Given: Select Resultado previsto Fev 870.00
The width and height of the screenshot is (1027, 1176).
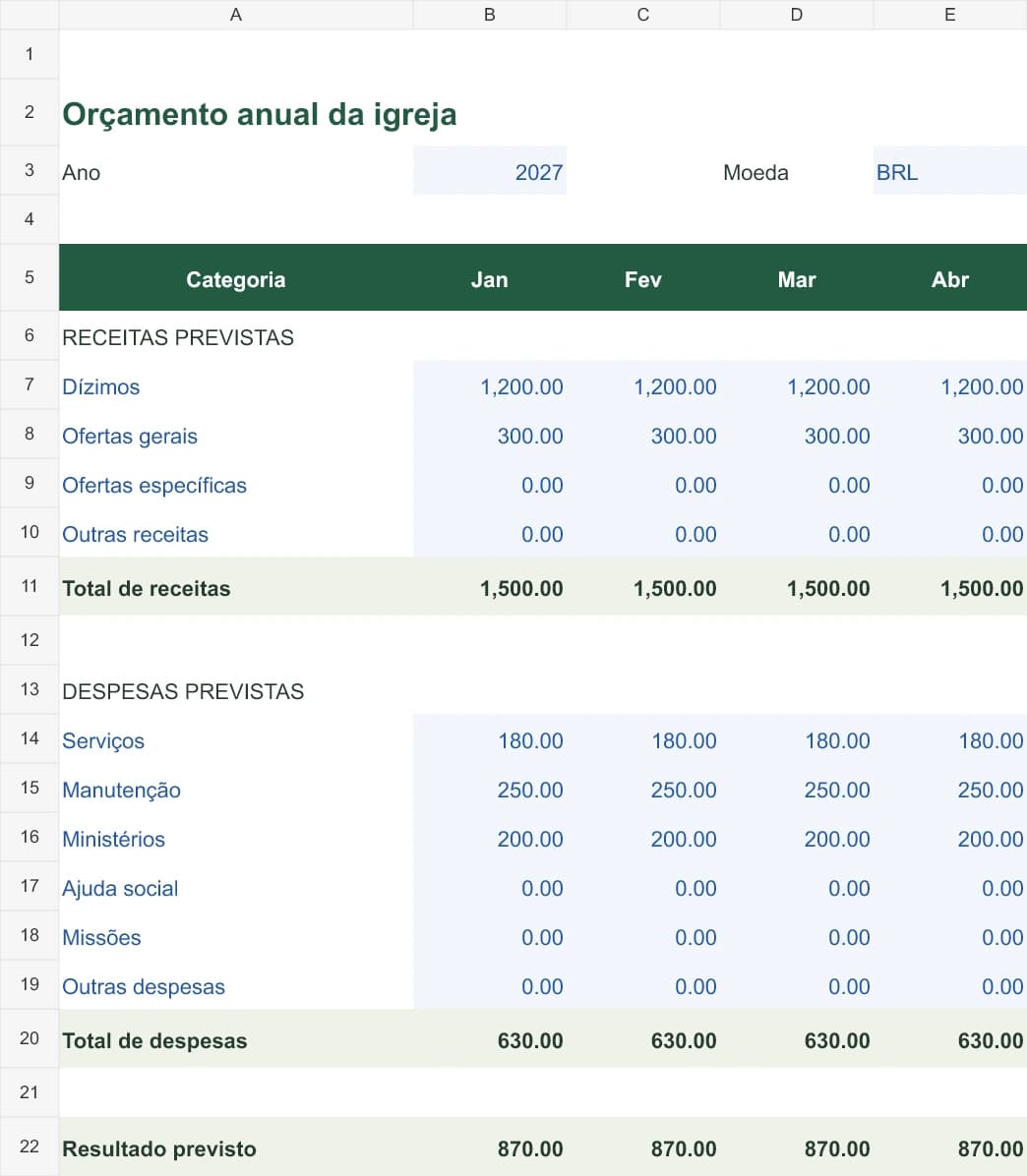Looking at the screenshot, I should (643, 1147).
